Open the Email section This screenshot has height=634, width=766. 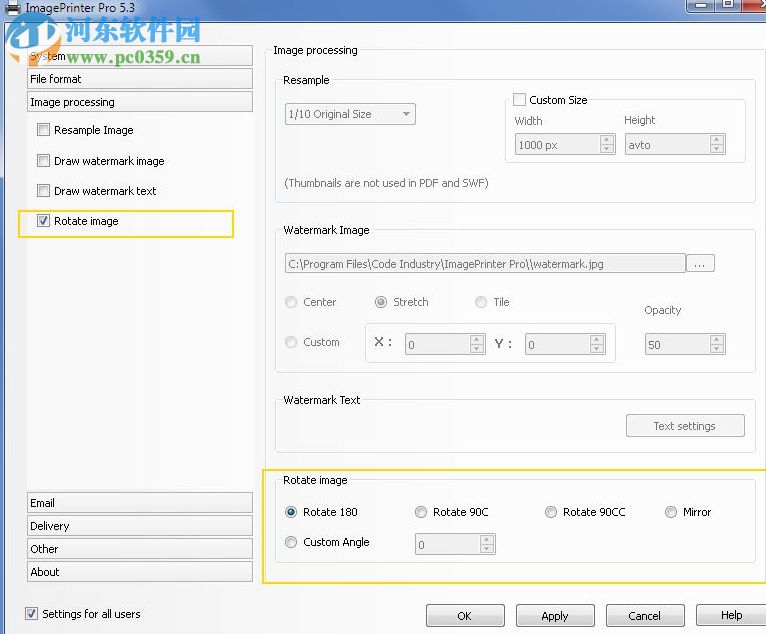[140, 503]
